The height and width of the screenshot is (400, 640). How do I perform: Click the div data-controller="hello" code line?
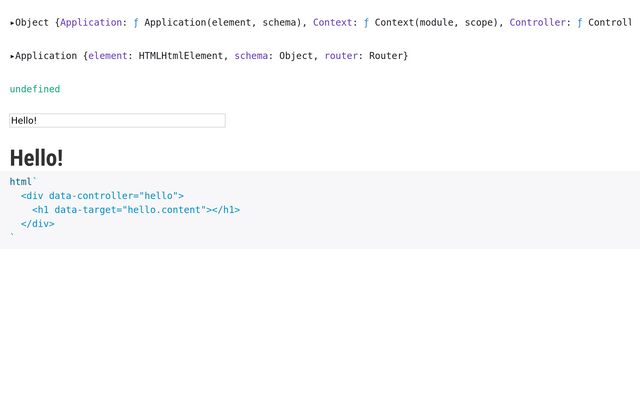102,196
